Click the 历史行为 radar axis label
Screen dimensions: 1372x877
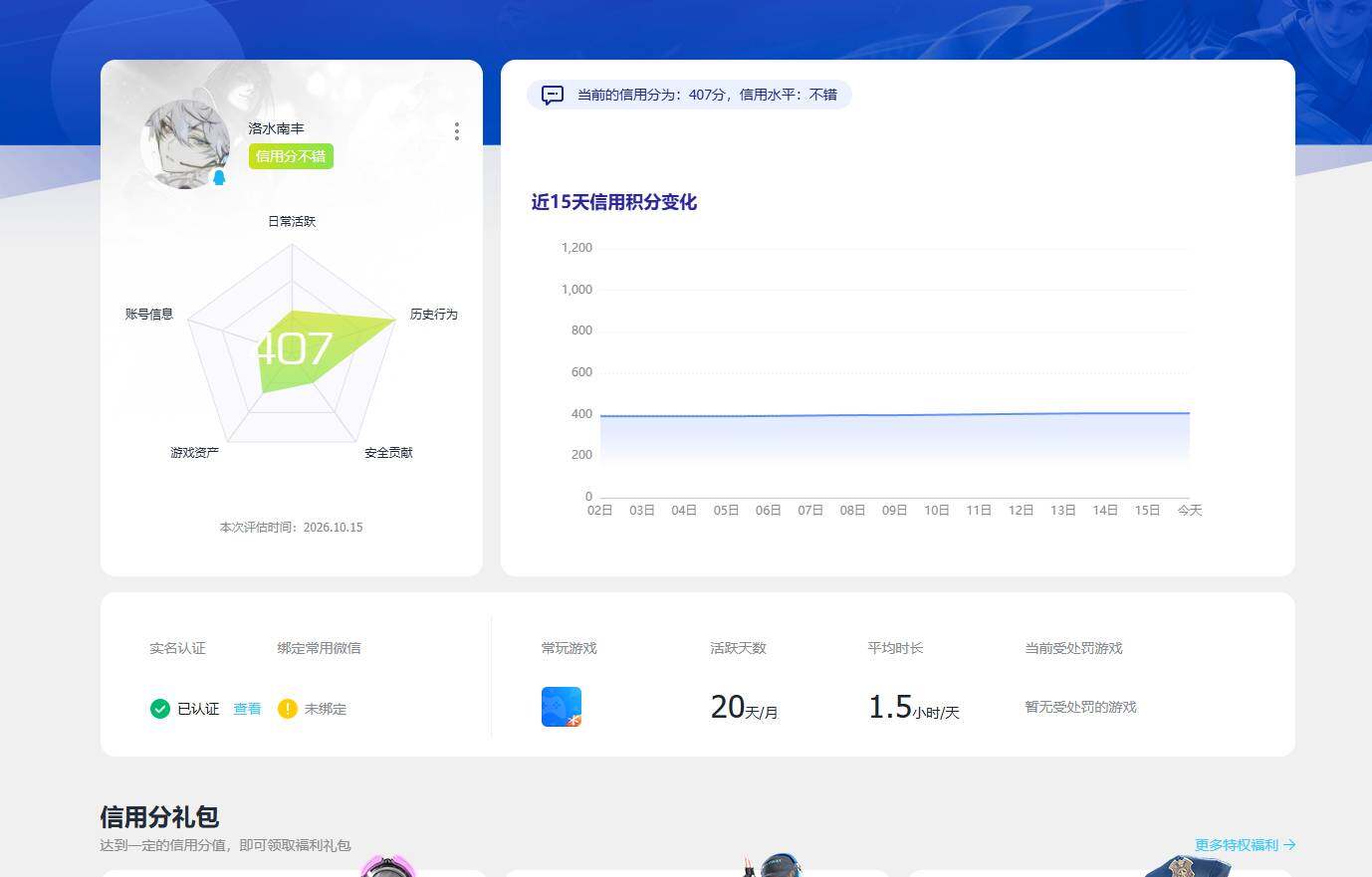[434, 314]
